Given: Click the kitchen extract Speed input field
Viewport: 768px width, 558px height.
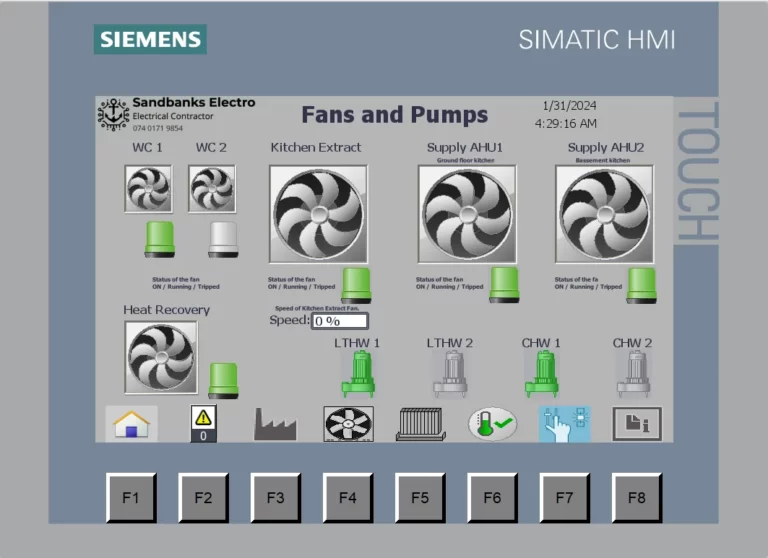Looking at the screenshot, I should click(x=340, y=321).
